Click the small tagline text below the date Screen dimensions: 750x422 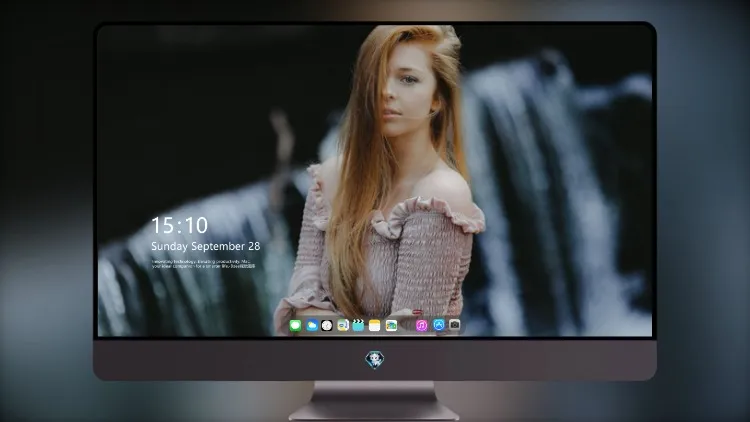(203, 264)
